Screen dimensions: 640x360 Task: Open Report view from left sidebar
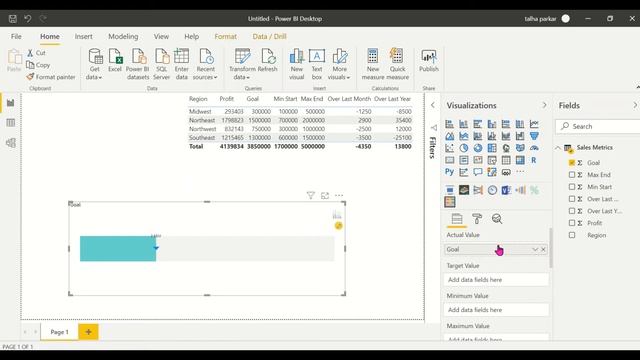pyautogui.click(x=11, y=103)
